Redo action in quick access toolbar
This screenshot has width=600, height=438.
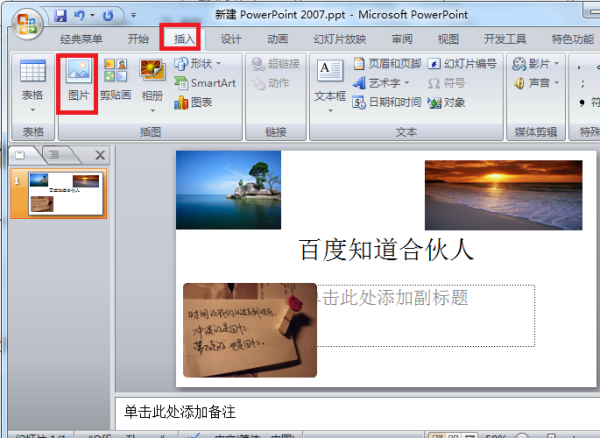pos(109,15)
